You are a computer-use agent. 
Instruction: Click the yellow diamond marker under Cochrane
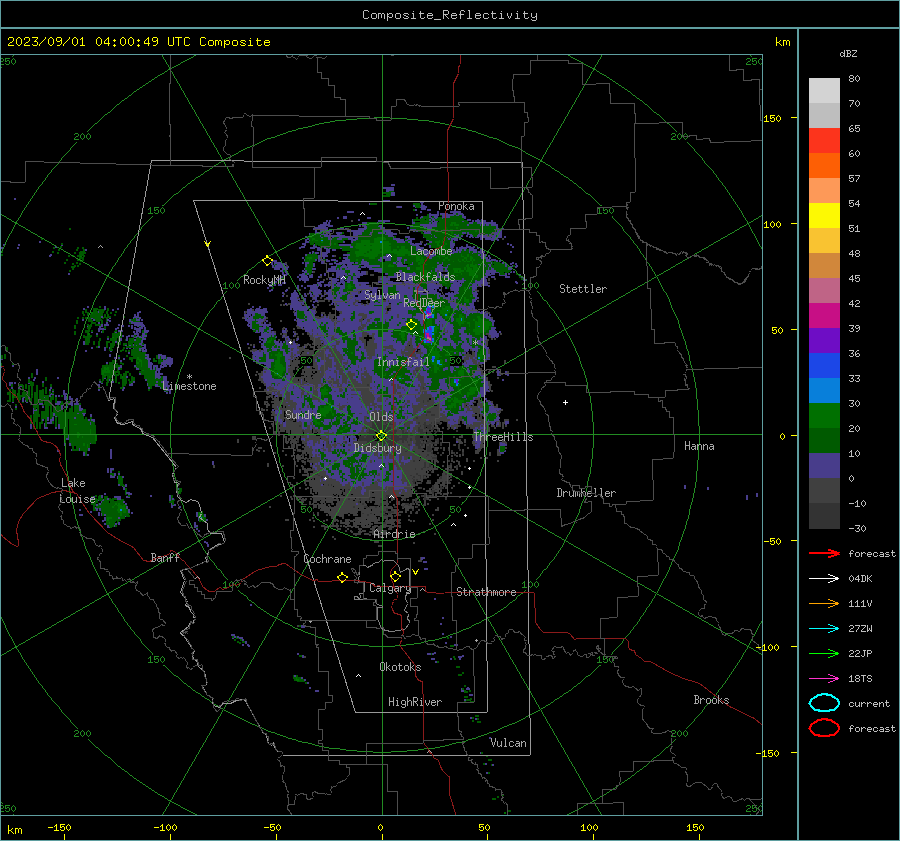click(342, 577)
